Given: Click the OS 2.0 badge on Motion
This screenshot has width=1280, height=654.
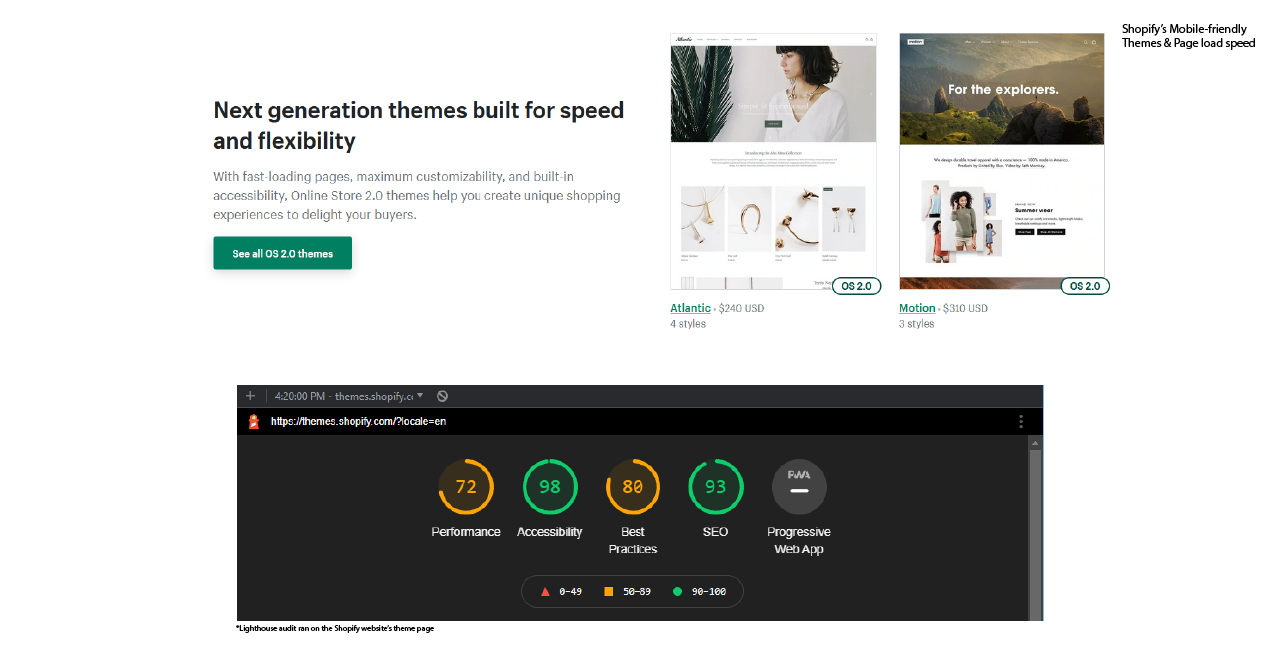Looking at the screenshot, I should [x=1085, y=286].
